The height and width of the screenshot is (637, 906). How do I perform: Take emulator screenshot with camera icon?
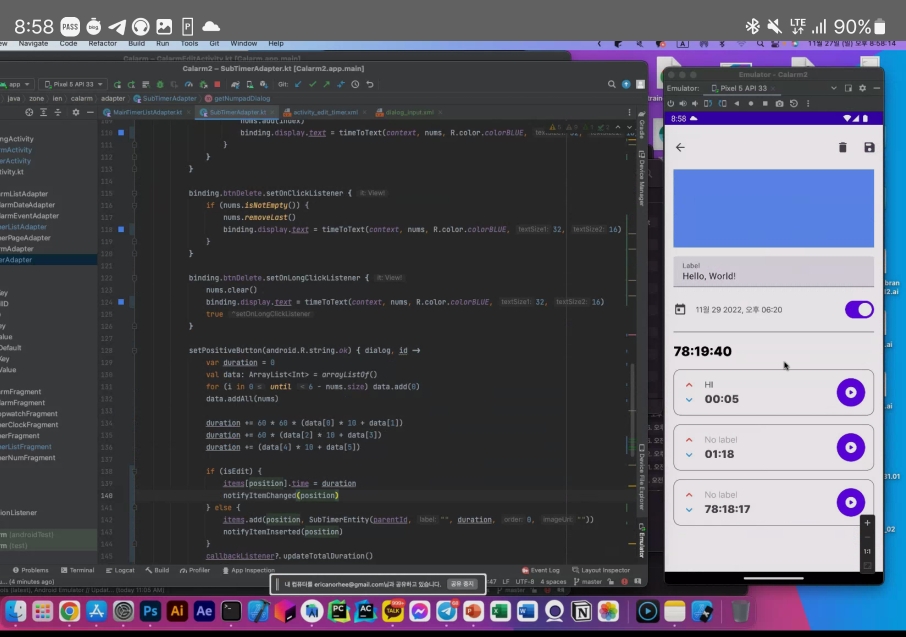(x=779, y=103)
